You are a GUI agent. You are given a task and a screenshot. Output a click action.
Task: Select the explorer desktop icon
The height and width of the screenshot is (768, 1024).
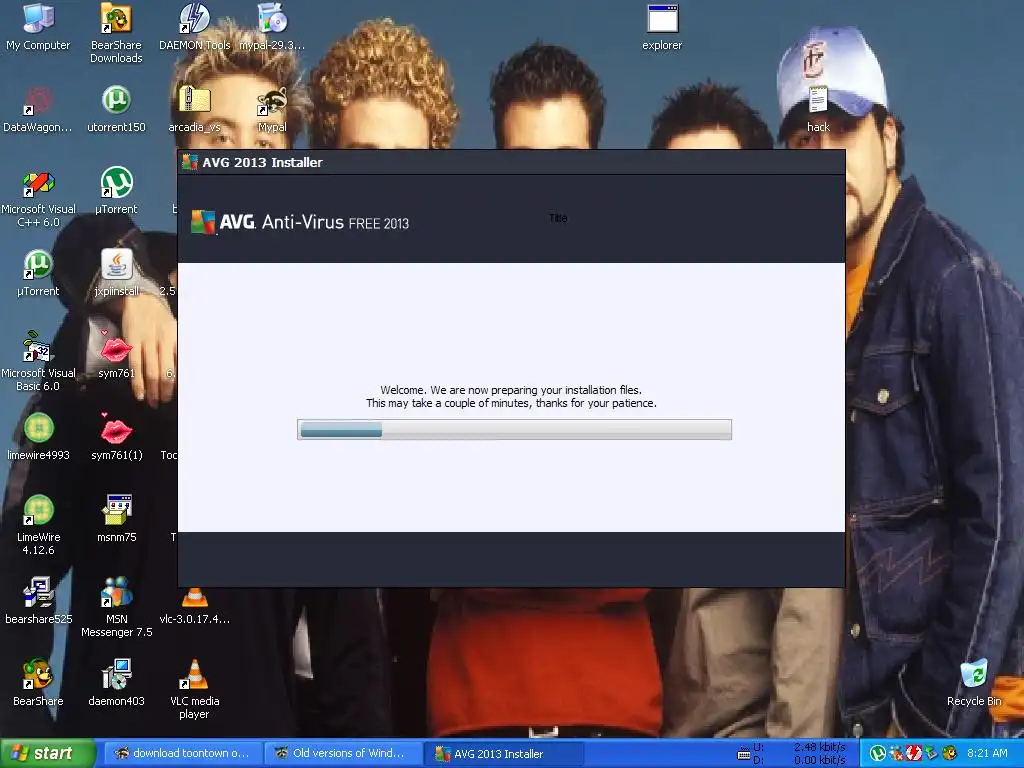pos(662,27)
